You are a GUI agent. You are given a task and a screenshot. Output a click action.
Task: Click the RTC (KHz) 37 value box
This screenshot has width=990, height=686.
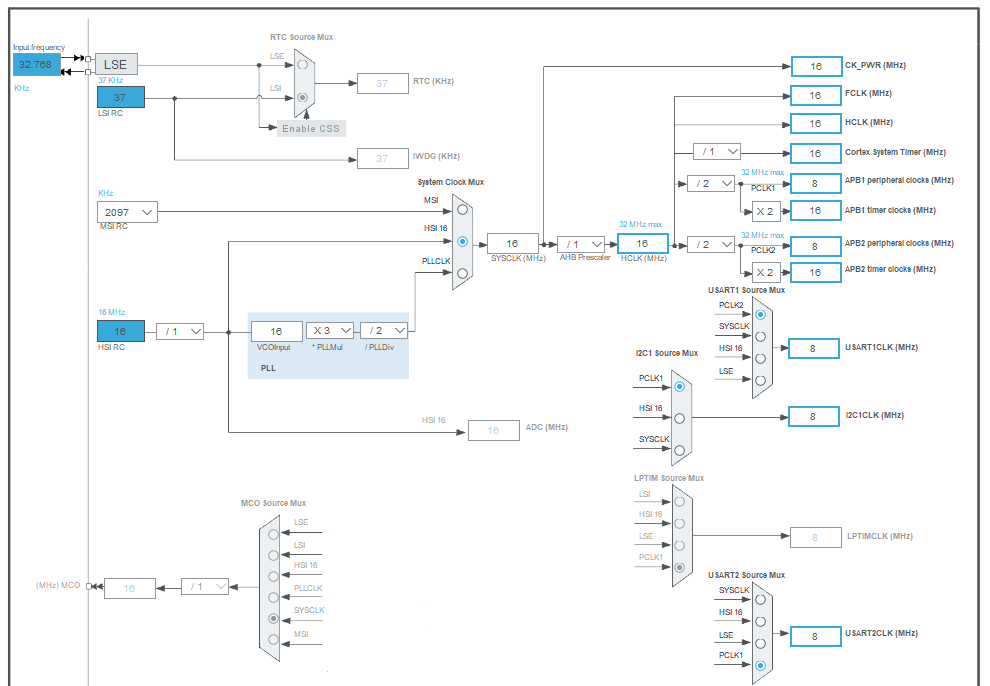coord(383,83)
